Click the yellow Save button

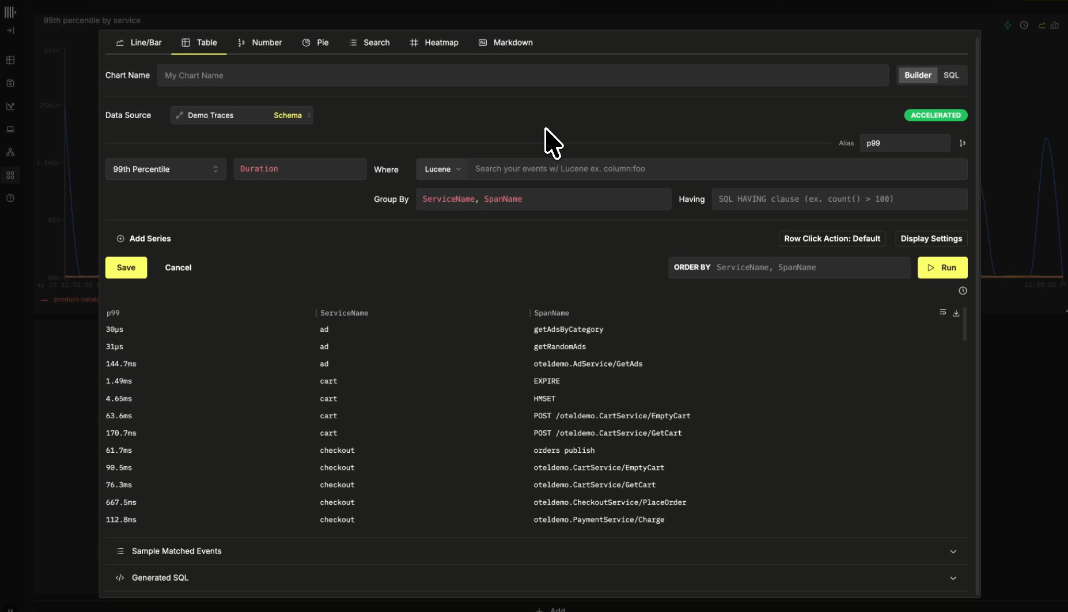(126, 268)
